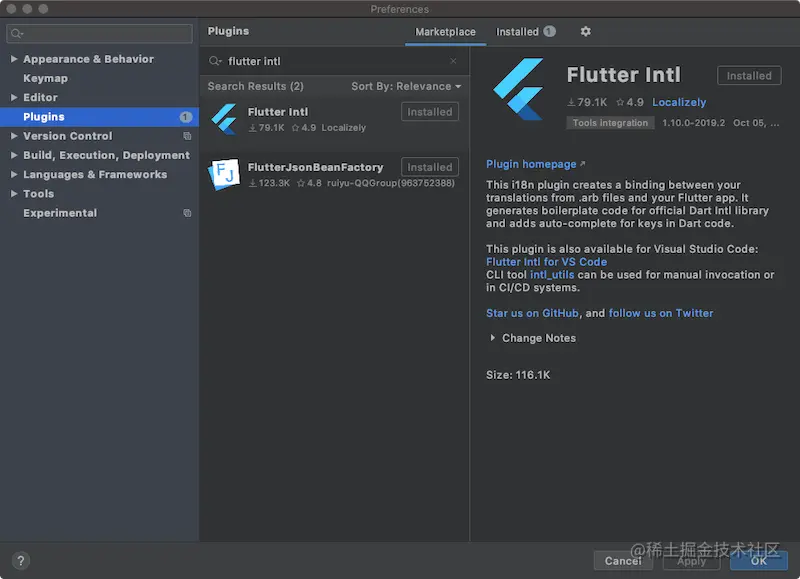Open the Localizely vendor link
This screenshot has height=579, width=800.
click(x=679, y=103)
